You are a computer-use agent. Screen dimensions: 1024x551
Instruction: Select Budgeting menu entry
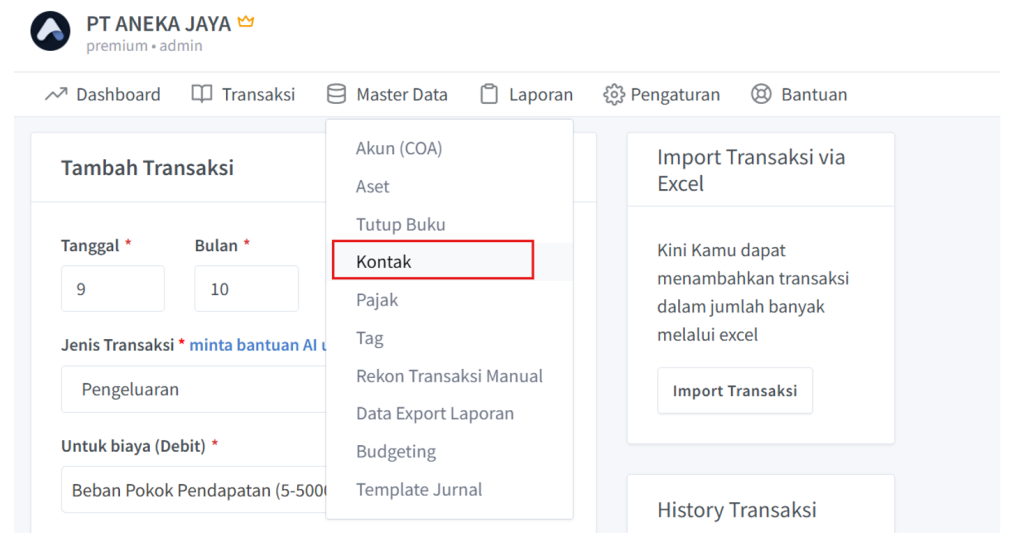click(396, 451)
